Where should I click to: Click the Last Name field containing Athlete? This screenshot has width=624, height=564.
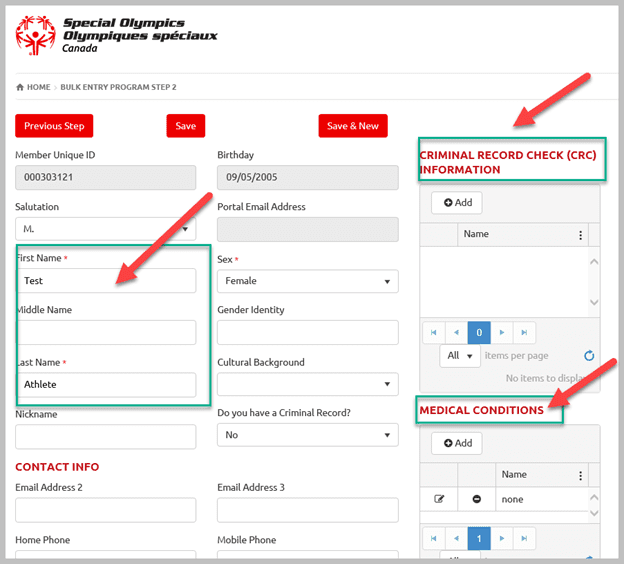click(x=107, y=384)
